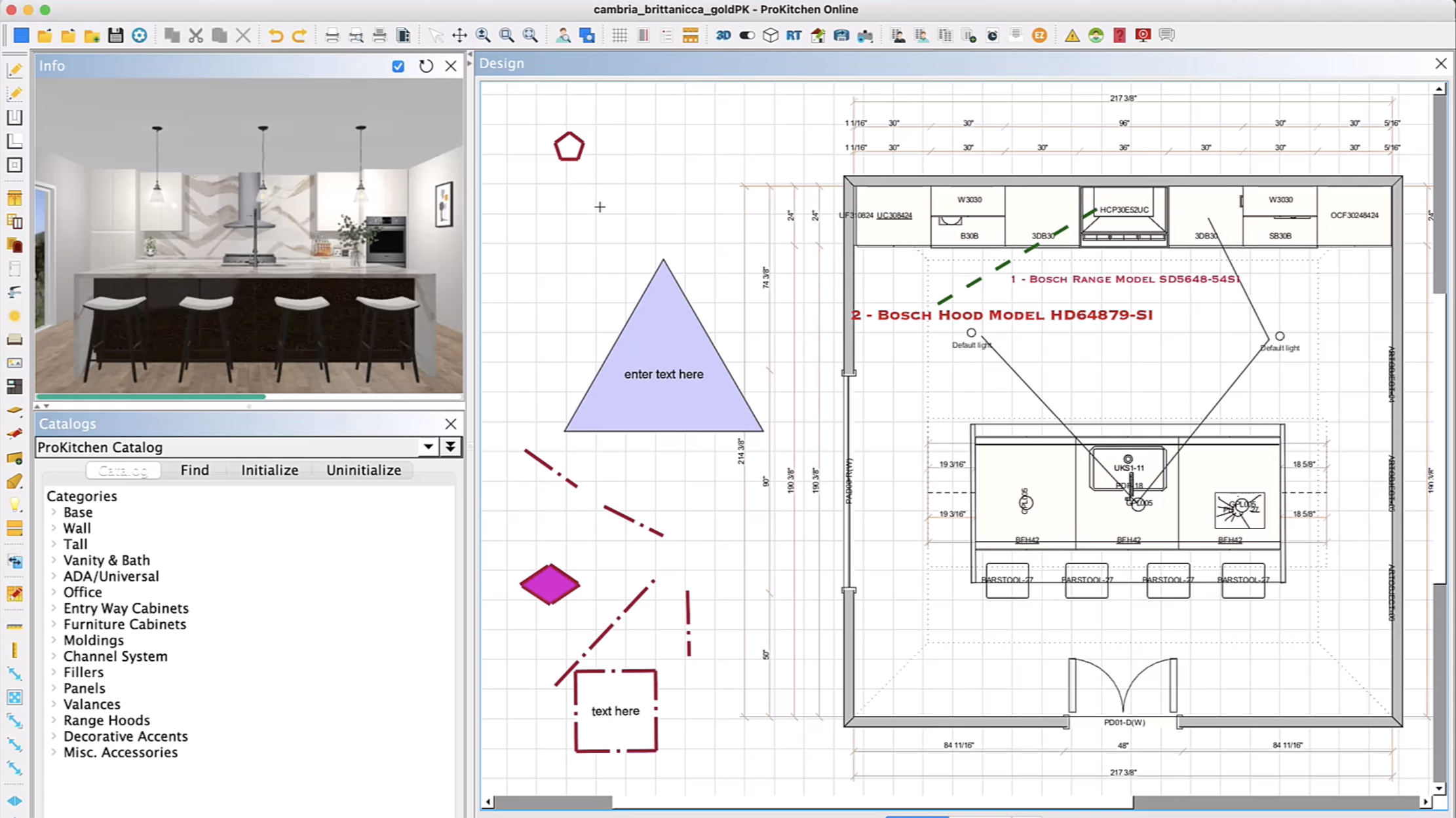Click the yellow warning triangle icon
This screenshot has width=1456, height=818.
1072,35
